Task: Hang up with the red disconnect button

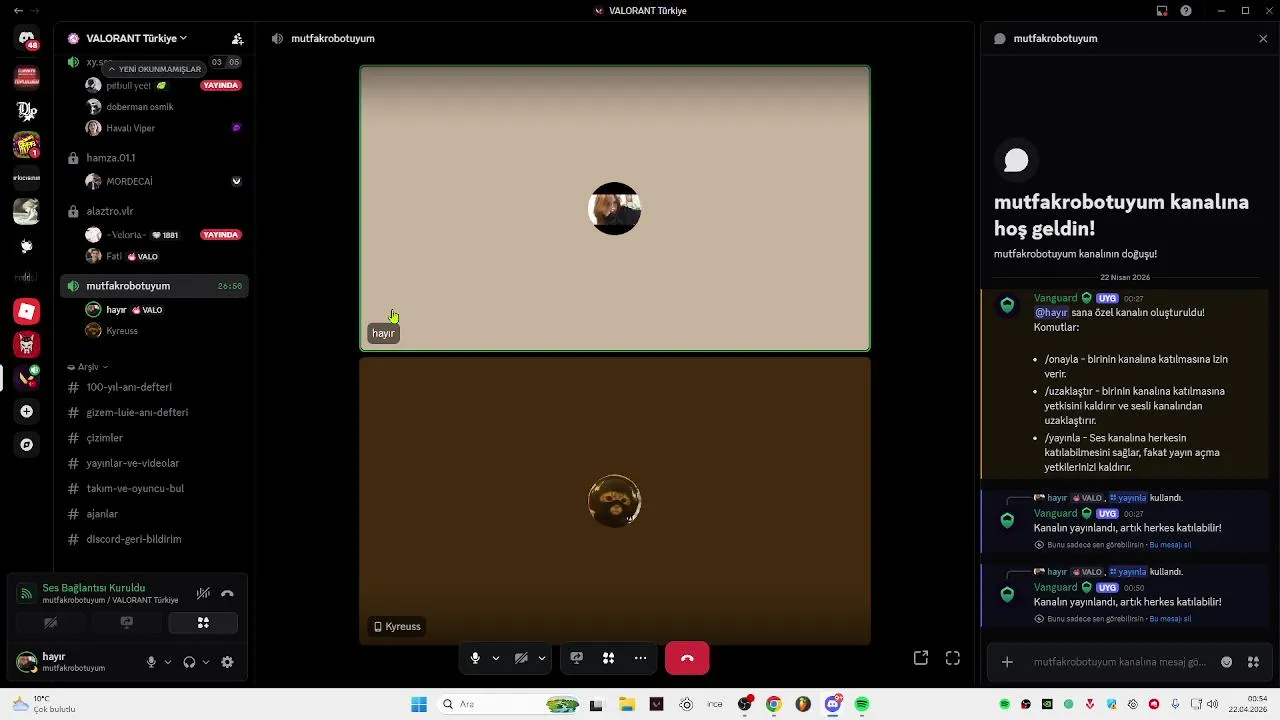Action: (687, 658)
